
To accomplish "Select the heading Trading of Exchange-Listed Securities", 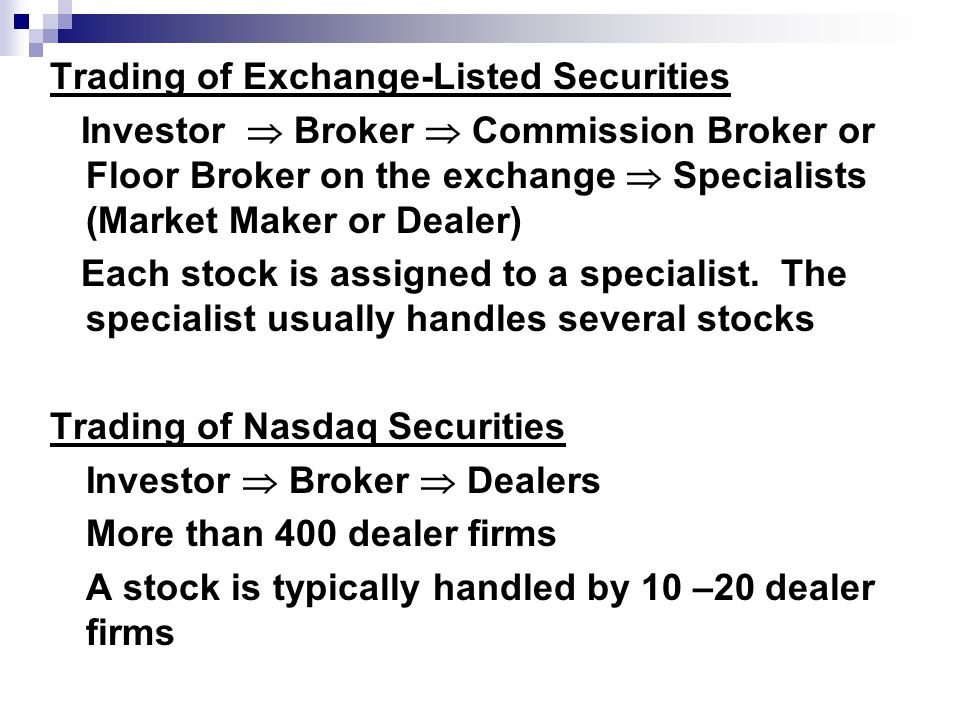I will click(x=390, y=78).
